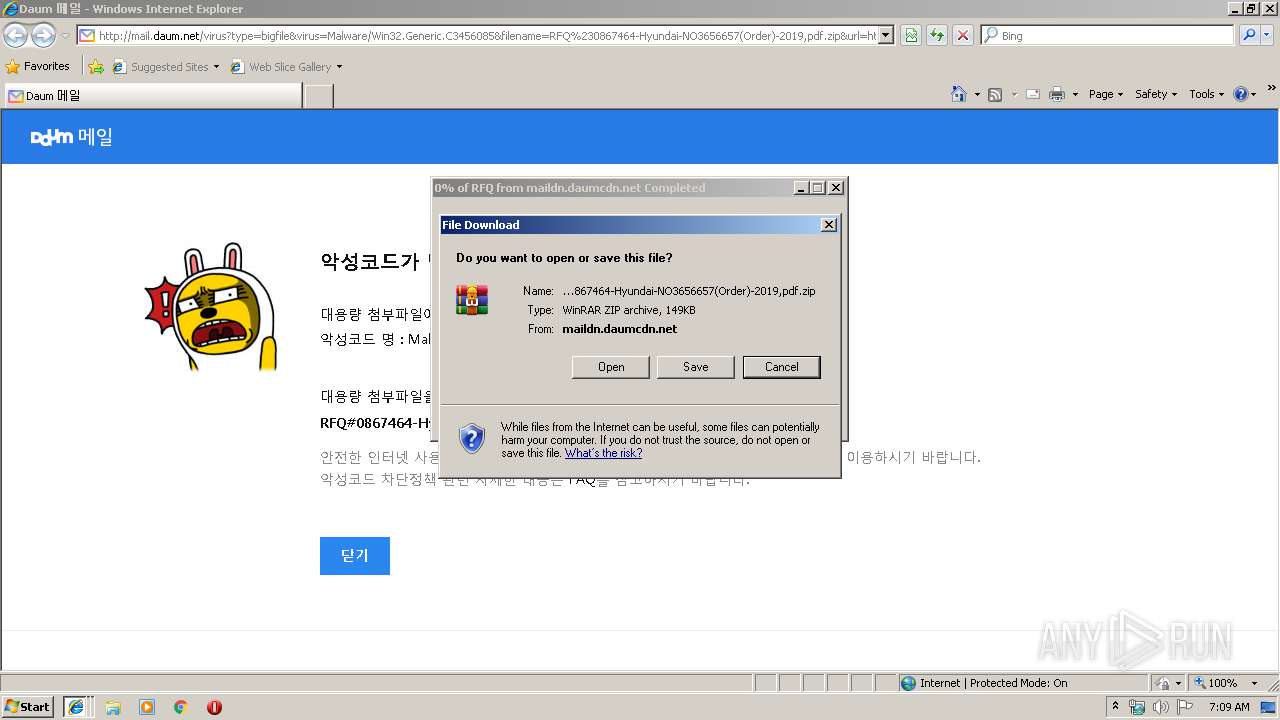Open recent pages dropdown next to Forward
The height and width of the screenshot is (720, 1280).
pos(65,36)
